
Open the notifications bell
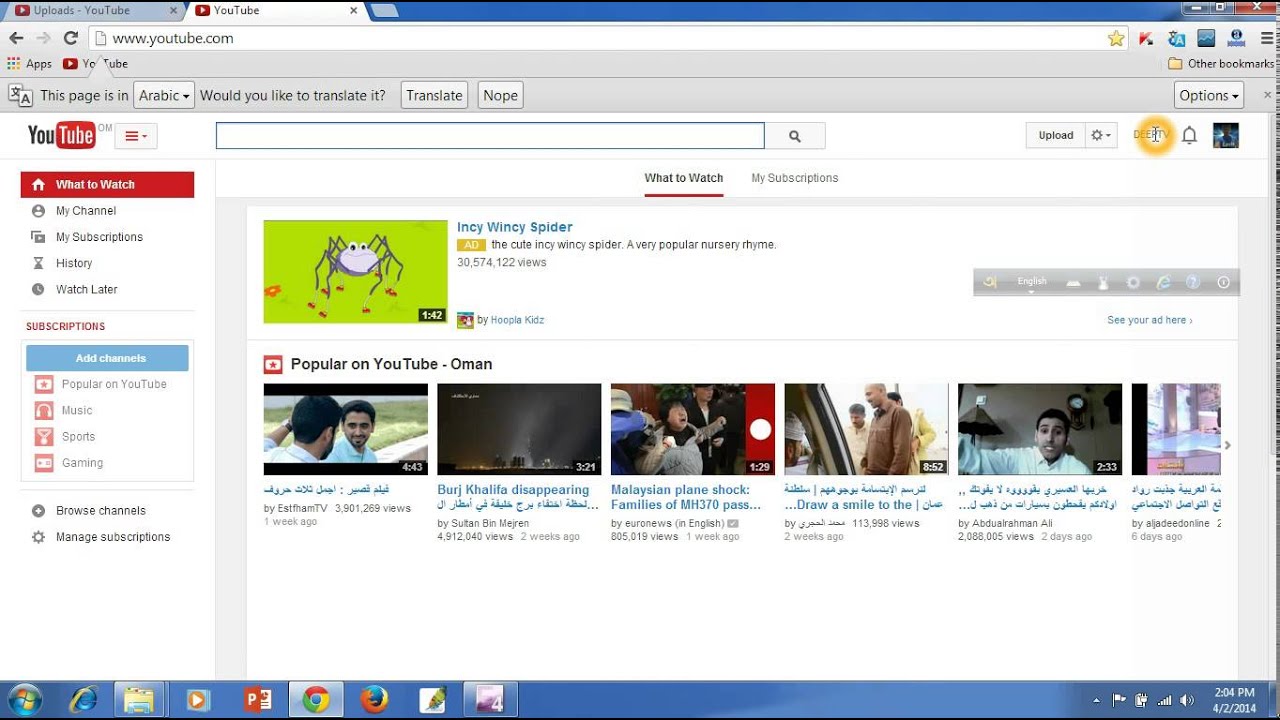pyautogui.click(x=1189, y=135)
